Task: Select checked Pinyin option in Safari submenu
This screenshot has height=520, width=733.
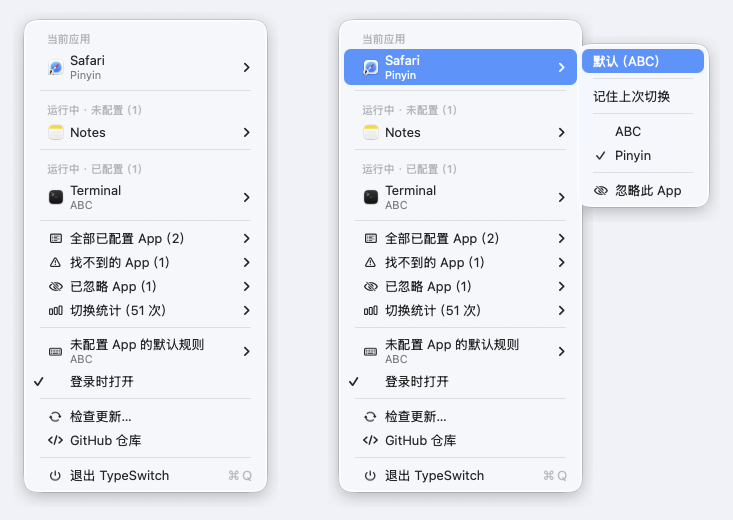Action: pyautogui.click(x=643, y=155)
